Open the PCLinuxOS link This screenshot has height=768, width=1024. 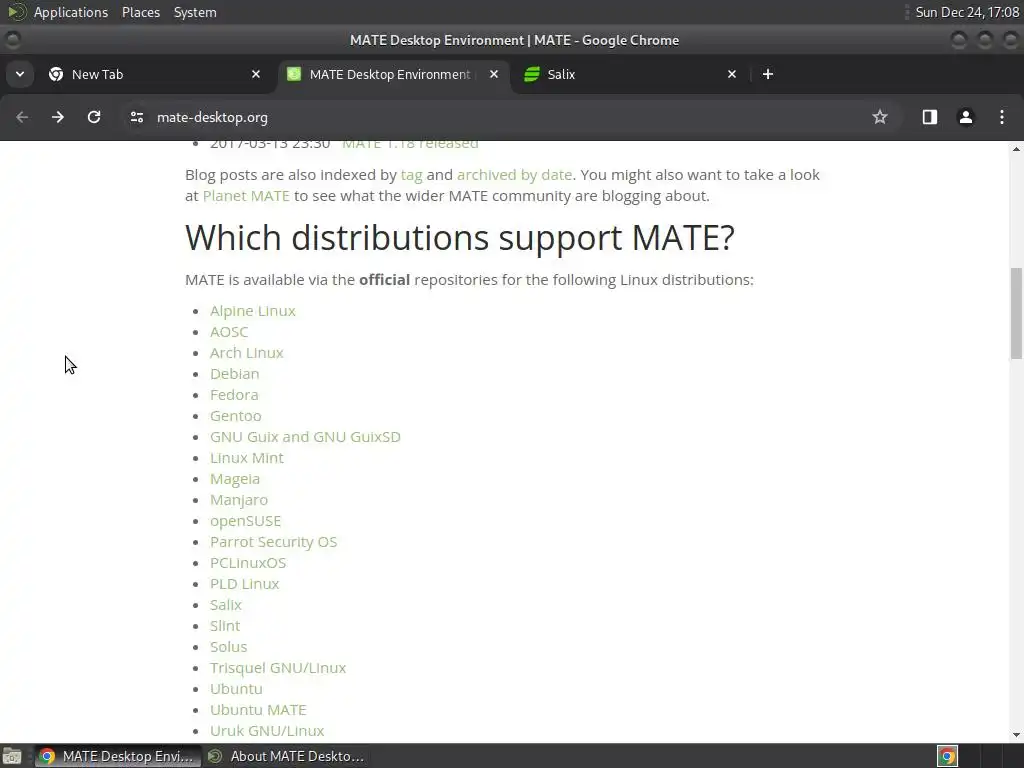248,562
